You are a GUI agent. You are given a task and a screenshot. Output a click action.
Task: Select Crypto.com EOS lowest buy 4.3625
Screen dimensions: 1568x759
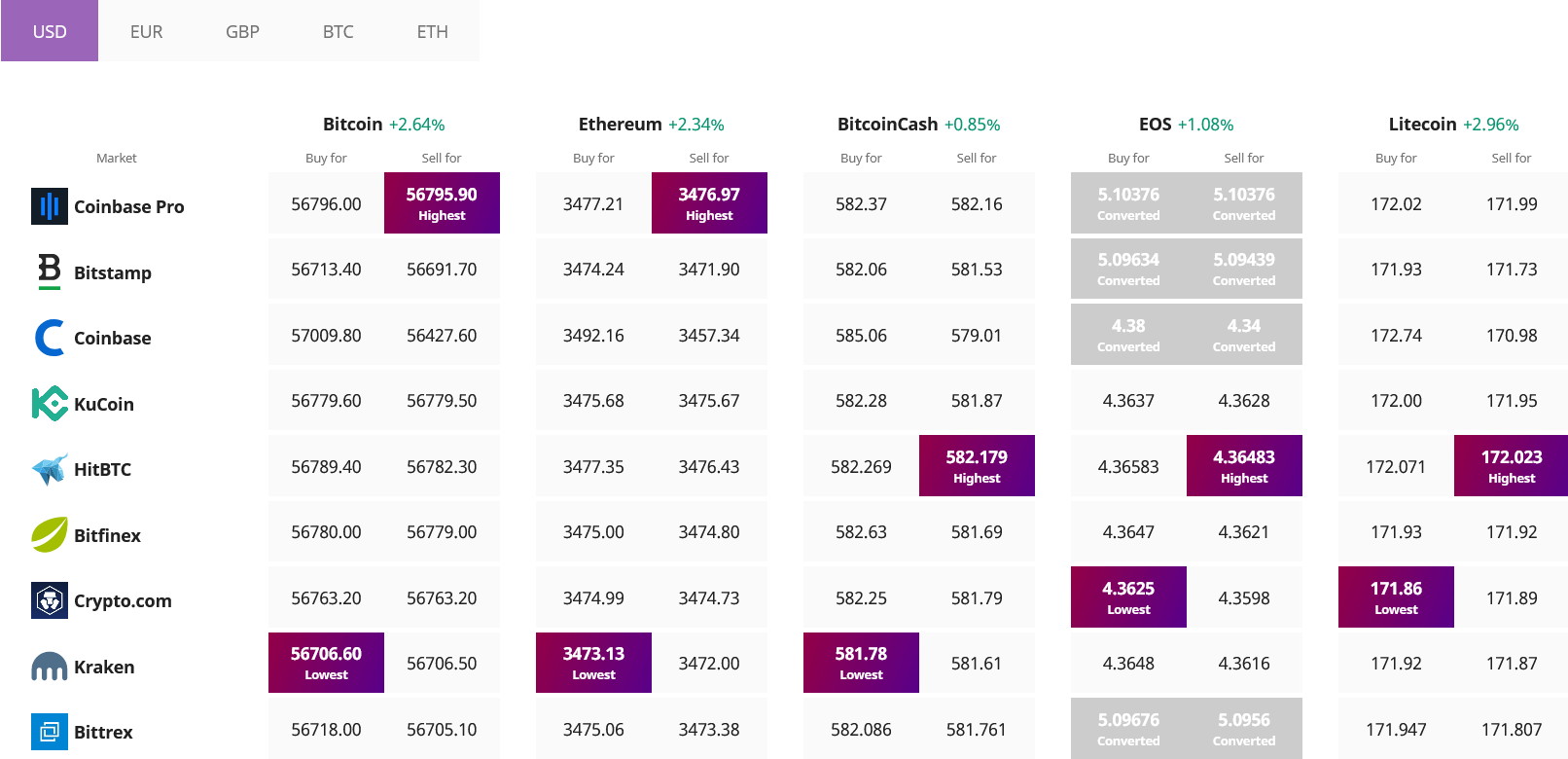click(x=1128, y=596)
